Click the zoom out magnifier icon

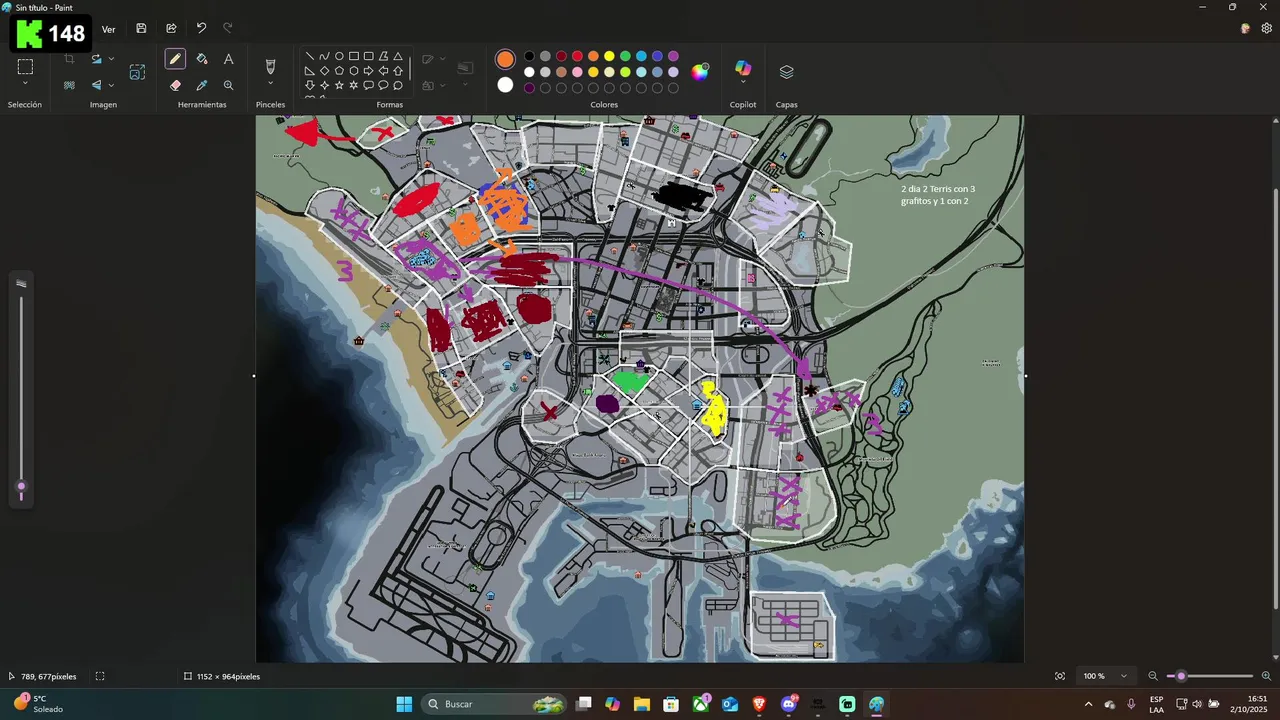1153,676
